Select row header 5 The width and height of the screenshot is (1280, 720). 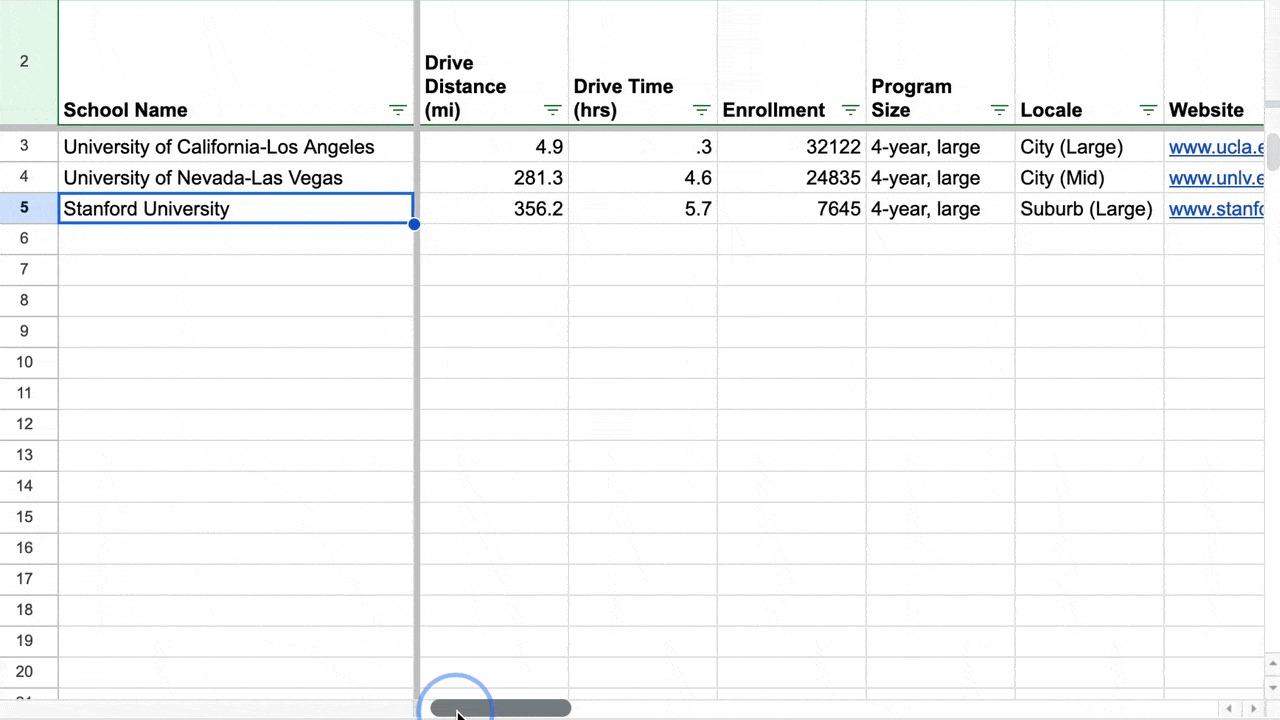point(29,208)
